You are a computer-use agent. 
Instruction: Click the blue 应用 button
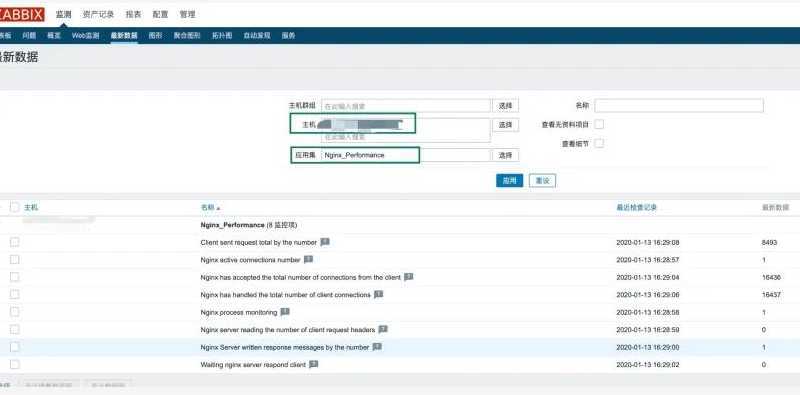point(509,181)
